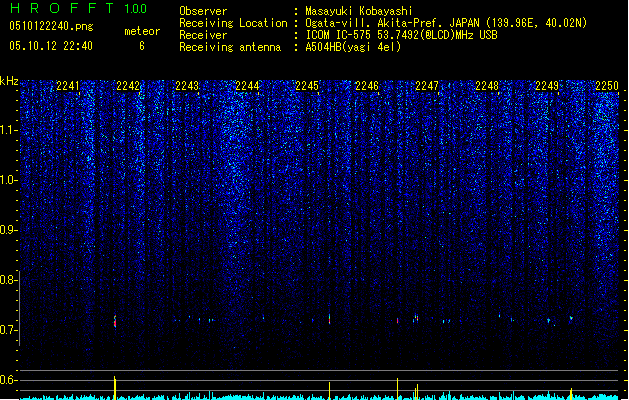Click the 2249 time marker
Screen dimensions: 629x400
(x=547, y=86)
